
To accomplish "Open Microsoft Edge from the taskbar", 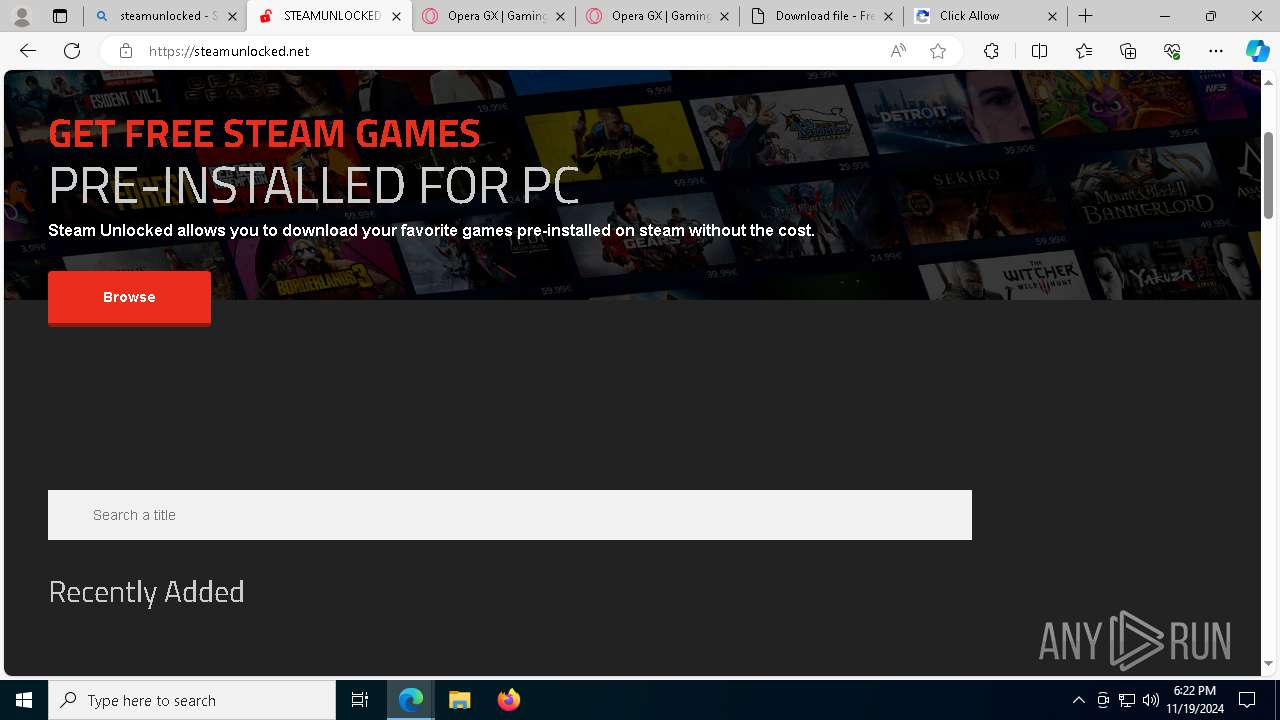I will click(411, 700).
